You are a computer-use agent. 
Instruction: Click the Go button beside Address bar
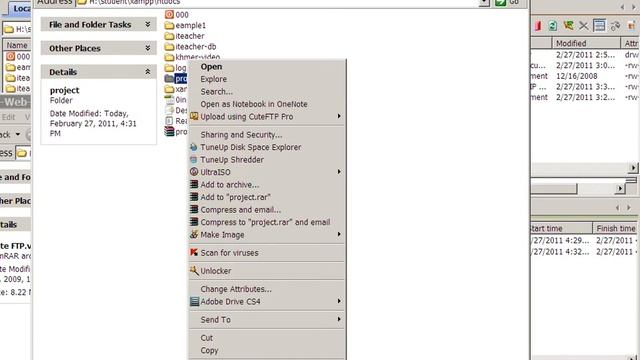pyautogui.click(x=508, y=2)
